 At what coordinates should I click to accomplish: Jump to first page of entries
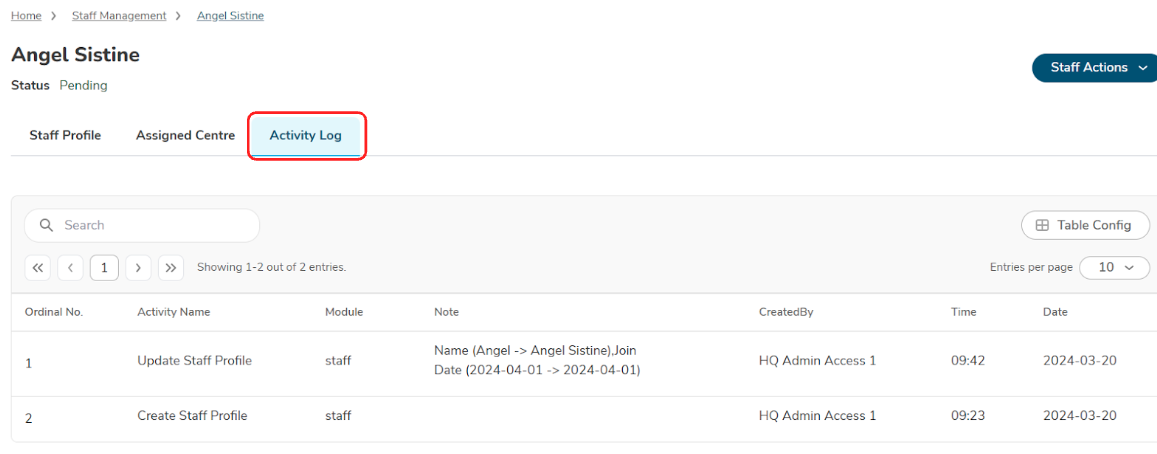[x=38, y=268]
